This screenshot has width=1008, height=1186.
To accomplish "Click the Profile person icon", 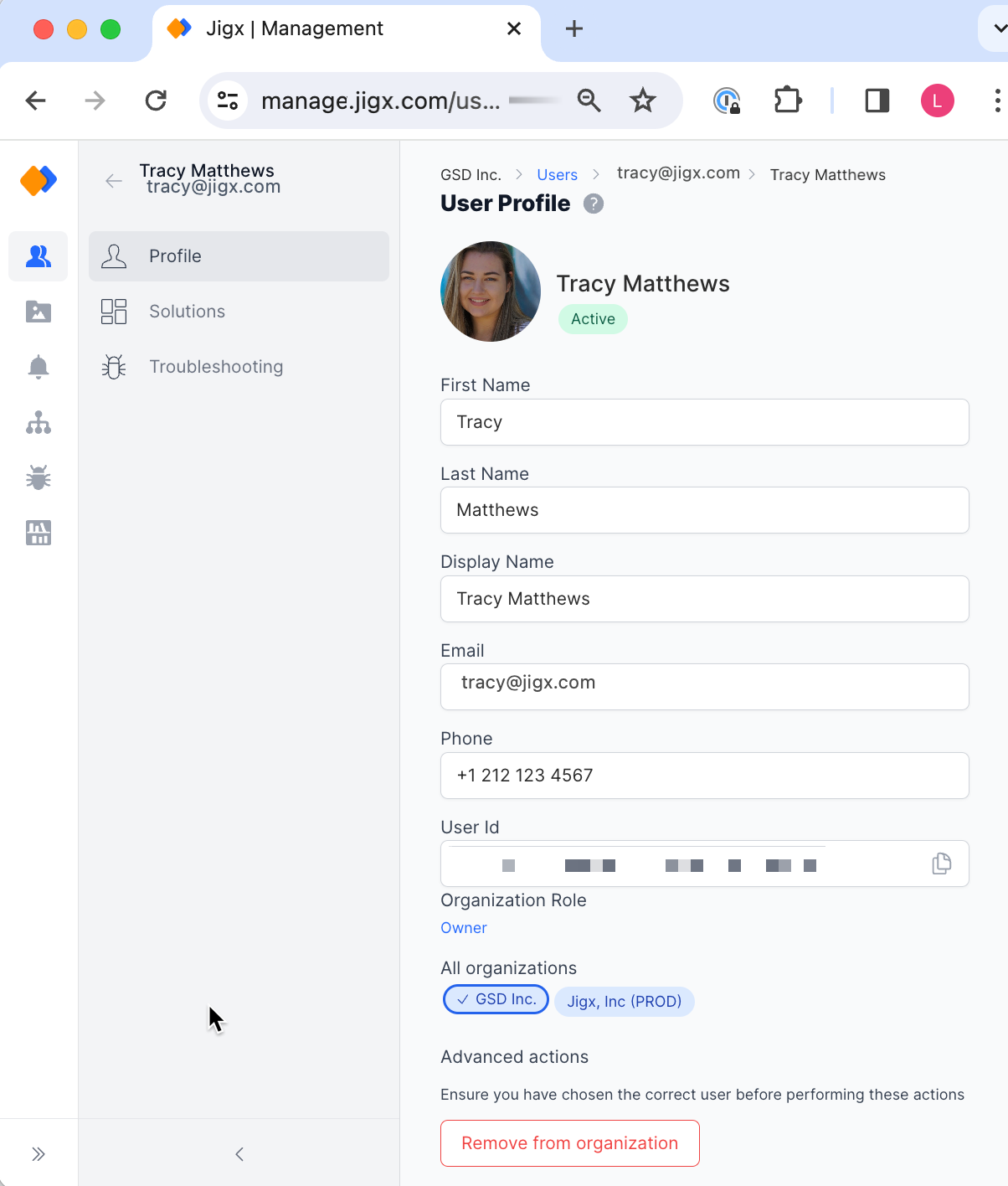I will pyautogui.click(x=114, y=256).
